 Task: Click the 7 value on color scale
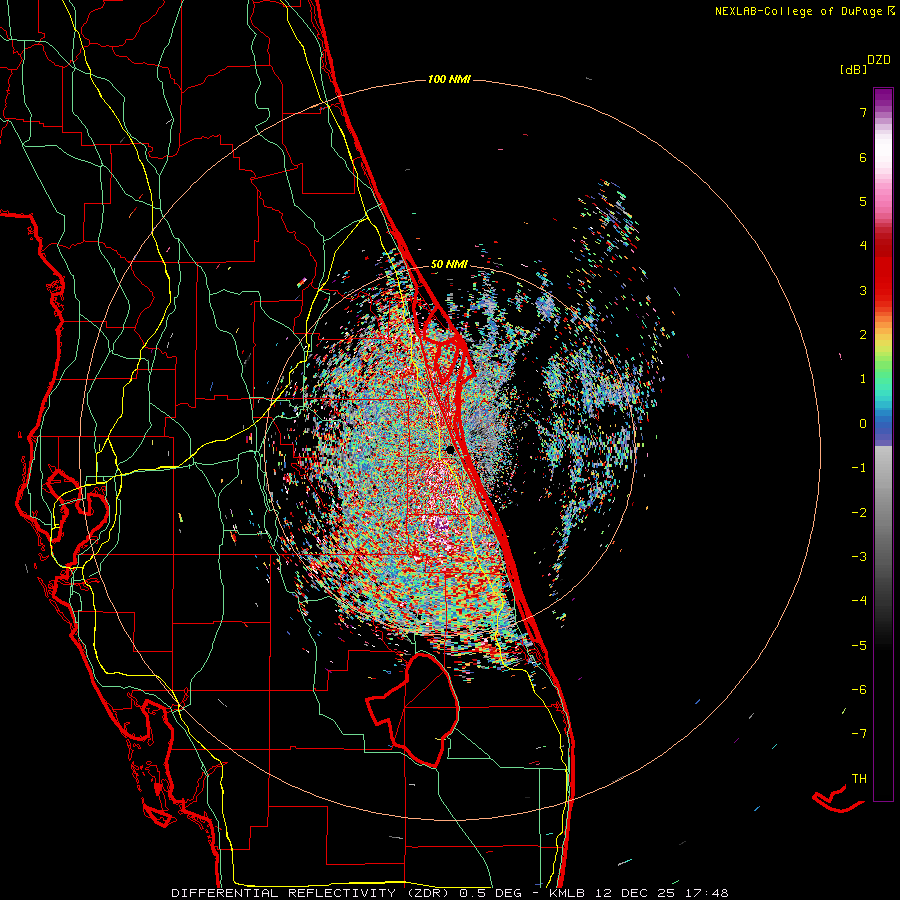(863, 112)
